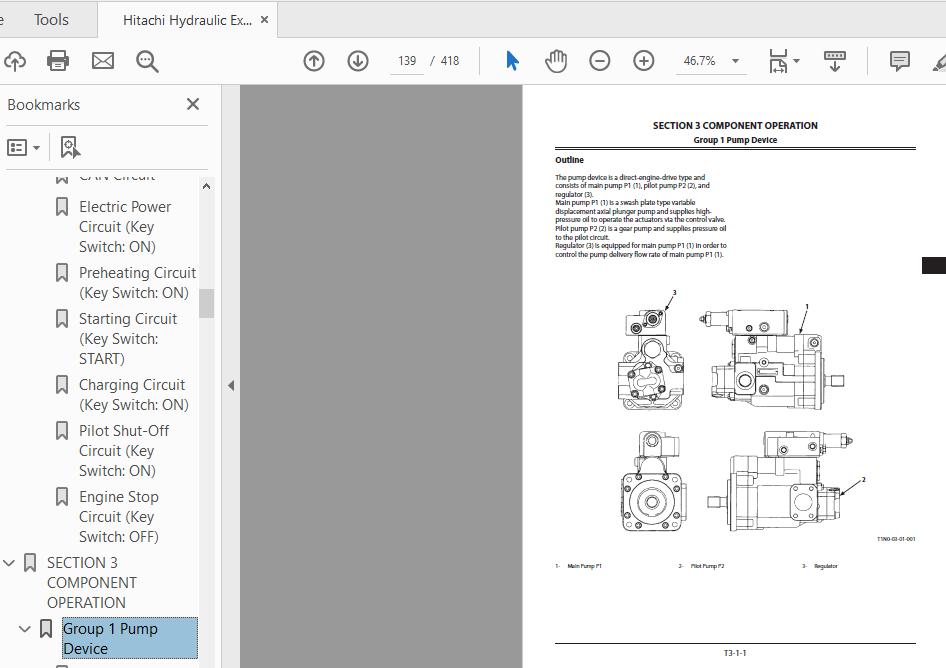Click bookmark icon beside SECTION 3
The height and width of the screenshot is (668, 946).
point(30,562)
